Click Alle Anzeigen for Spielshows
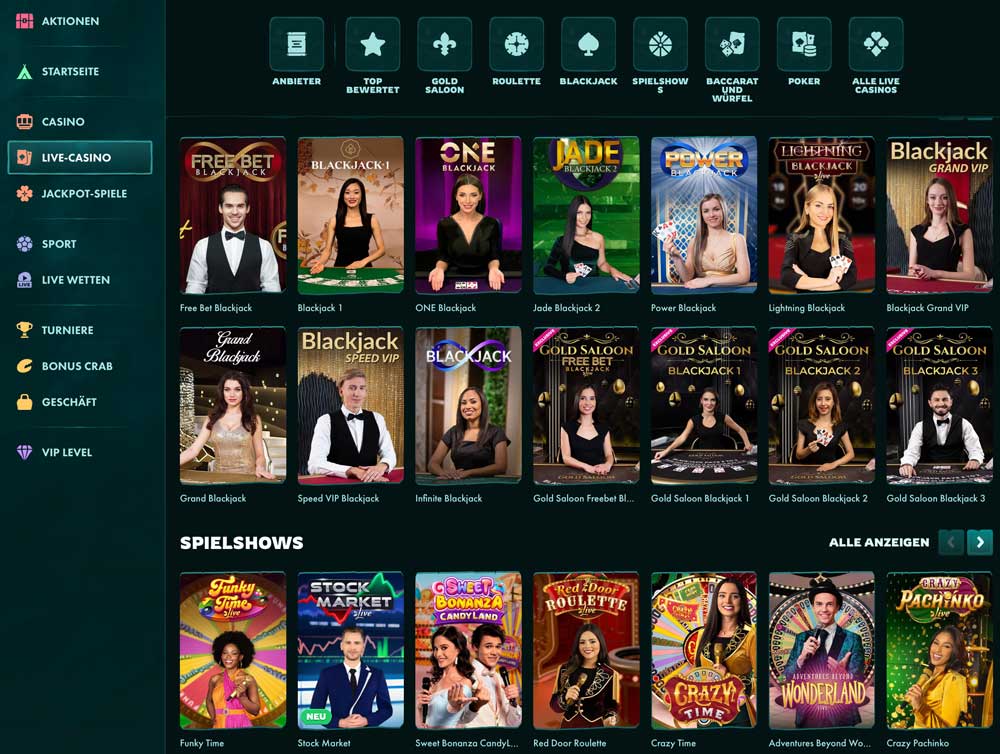Image resolution: width=1000 pixels, height=754 pixels. 879,542
